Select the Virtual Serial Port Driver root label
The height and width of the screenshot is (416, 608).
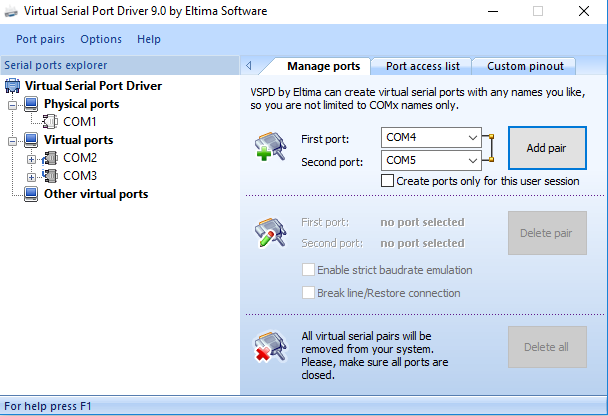pos(93,86)
